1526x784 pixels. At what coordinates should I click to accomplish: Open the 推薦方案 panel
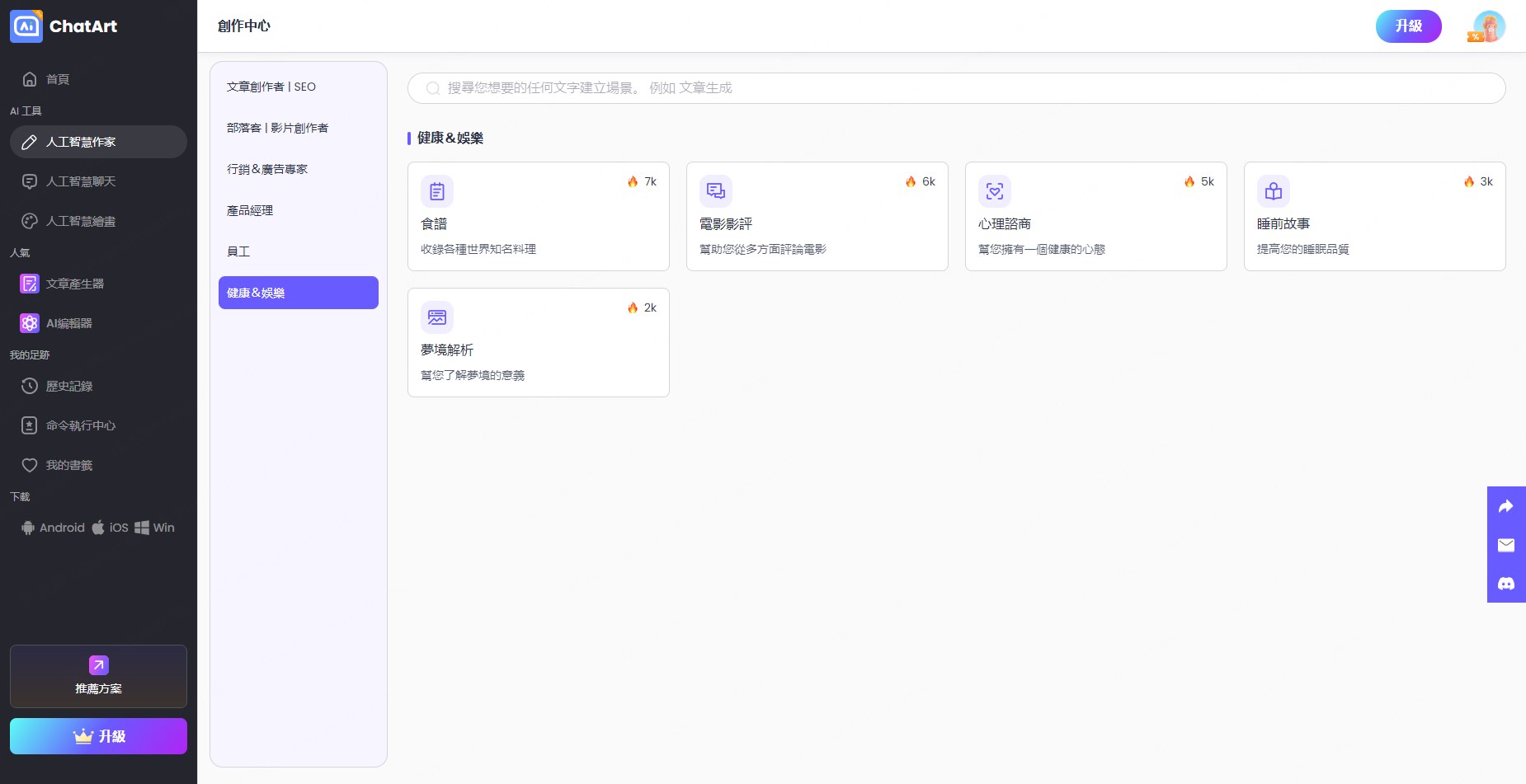pyautogui.click(x=99, y=676)
